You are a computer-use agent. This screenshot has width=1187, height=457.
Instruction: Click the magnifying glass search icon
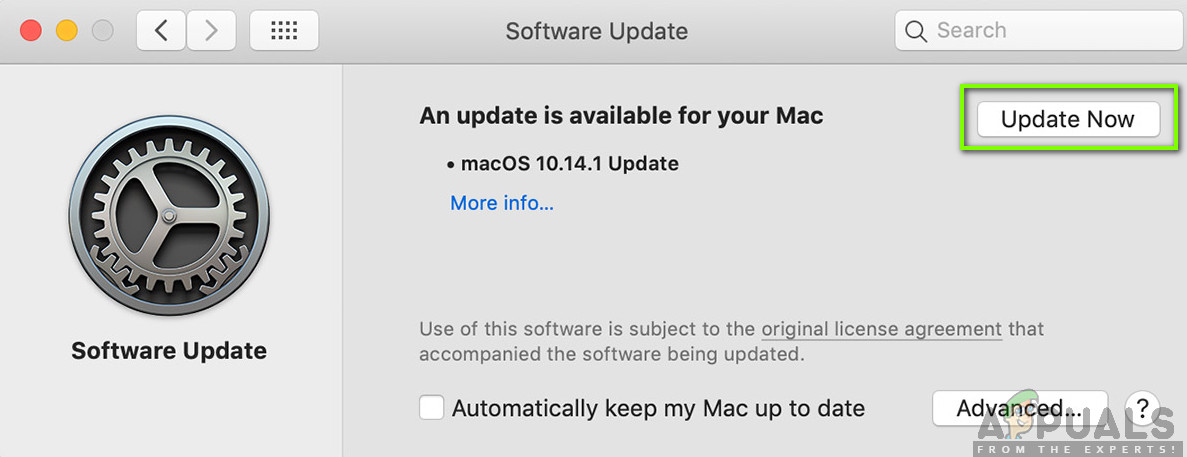[915, 31]
